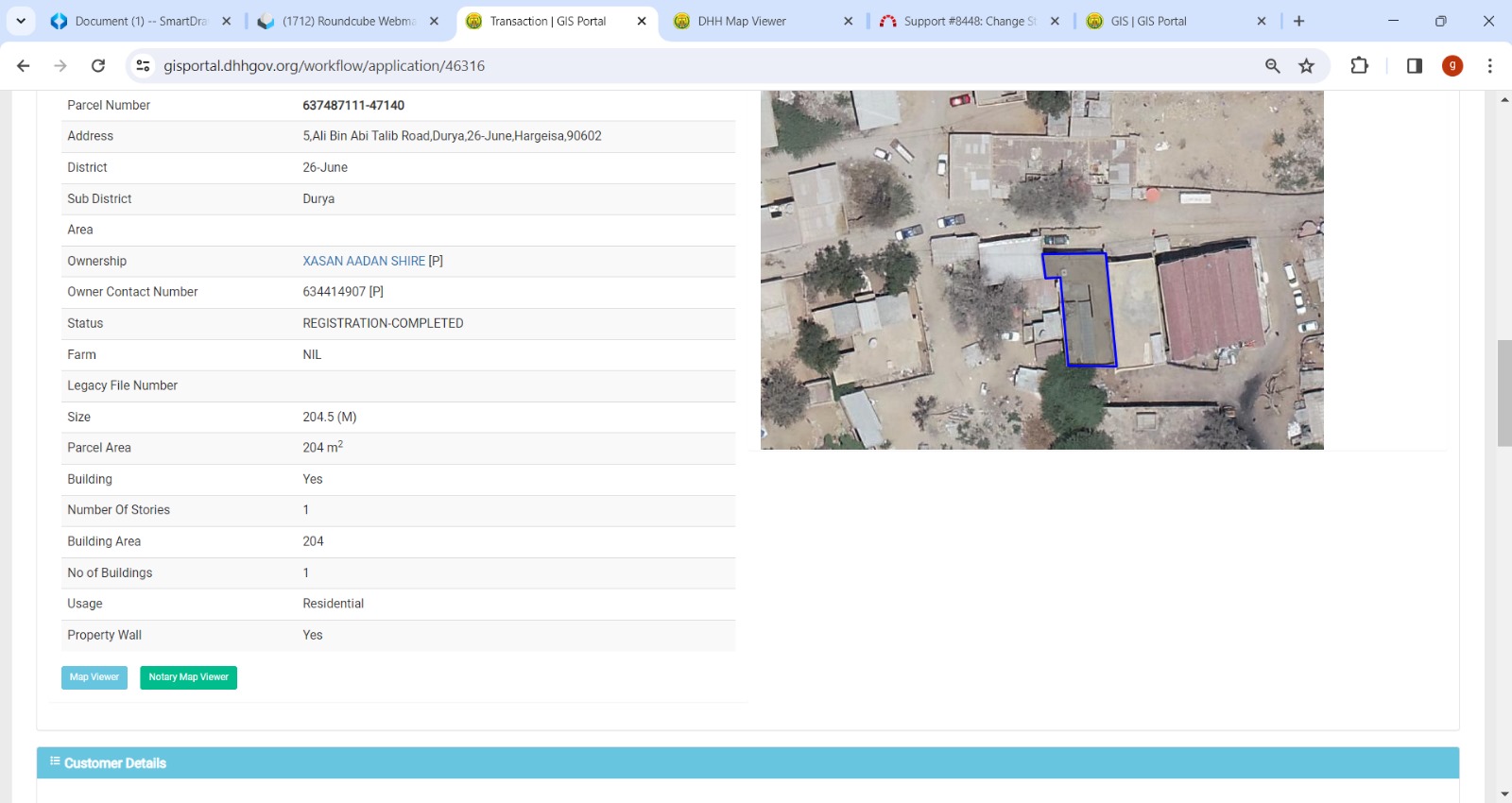
Task: Click scrollbar up arrow
Action: [1503, 99]
